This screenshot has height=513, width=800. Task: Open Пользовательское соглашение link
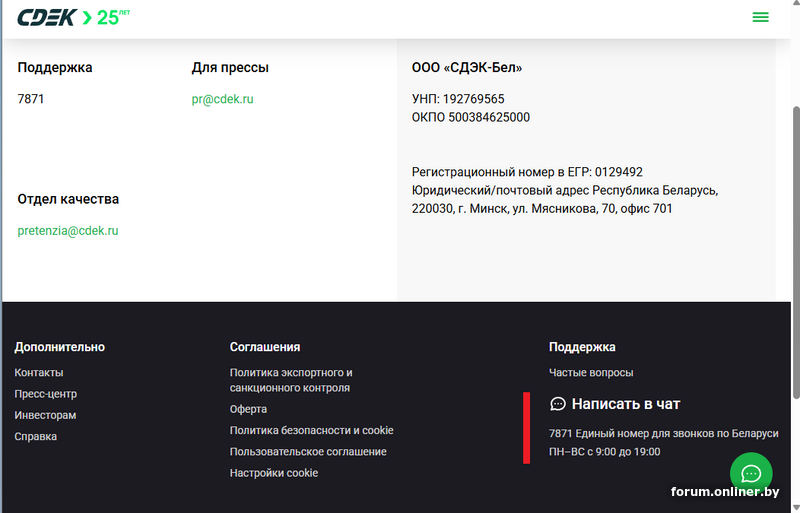308,451
